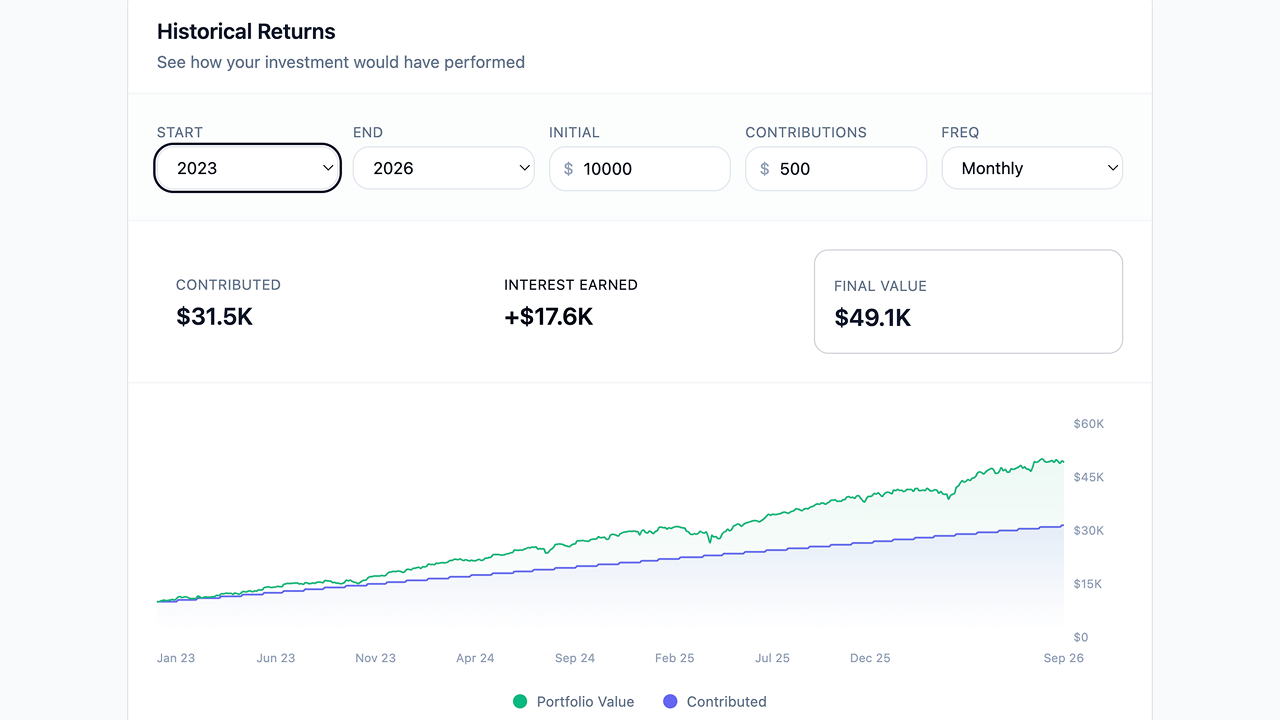Click the green Portfolio Value legend dot
This screenshot has width=1280, height=720.
[520, 702]
